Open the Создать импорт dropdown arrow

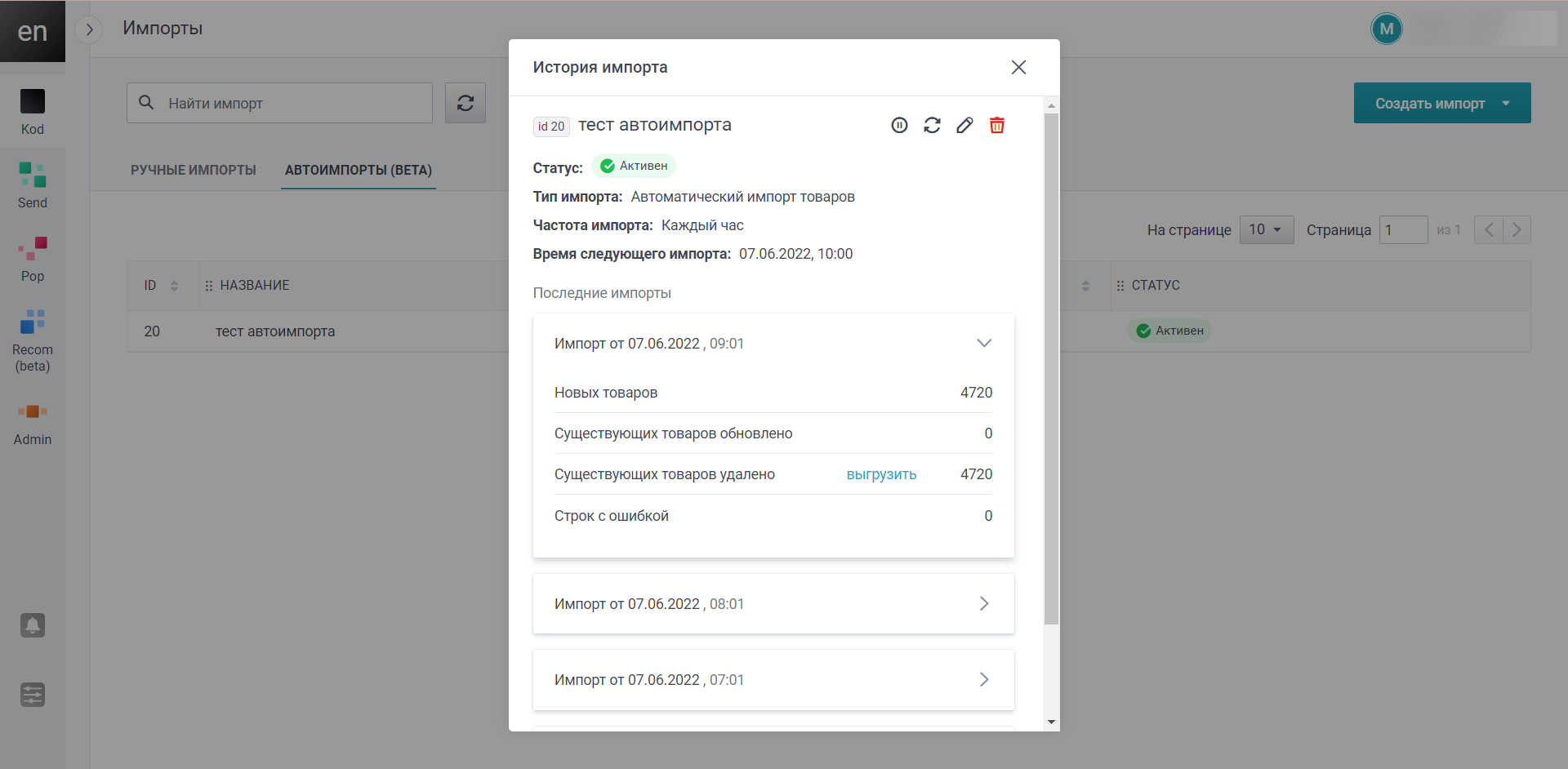click(x=1506, y=104)
